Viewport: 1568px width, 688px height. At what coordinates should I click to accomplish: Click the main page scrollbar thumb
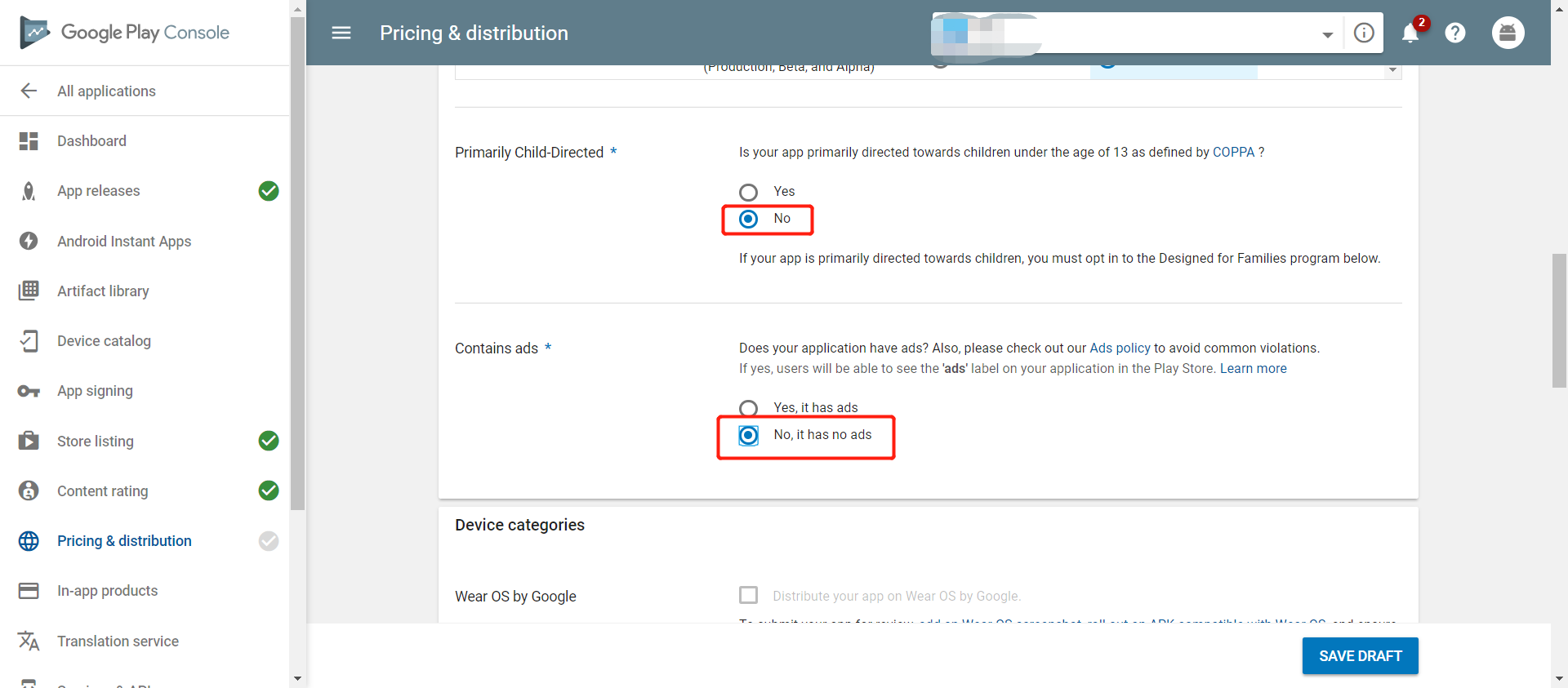coord(1559,320)
